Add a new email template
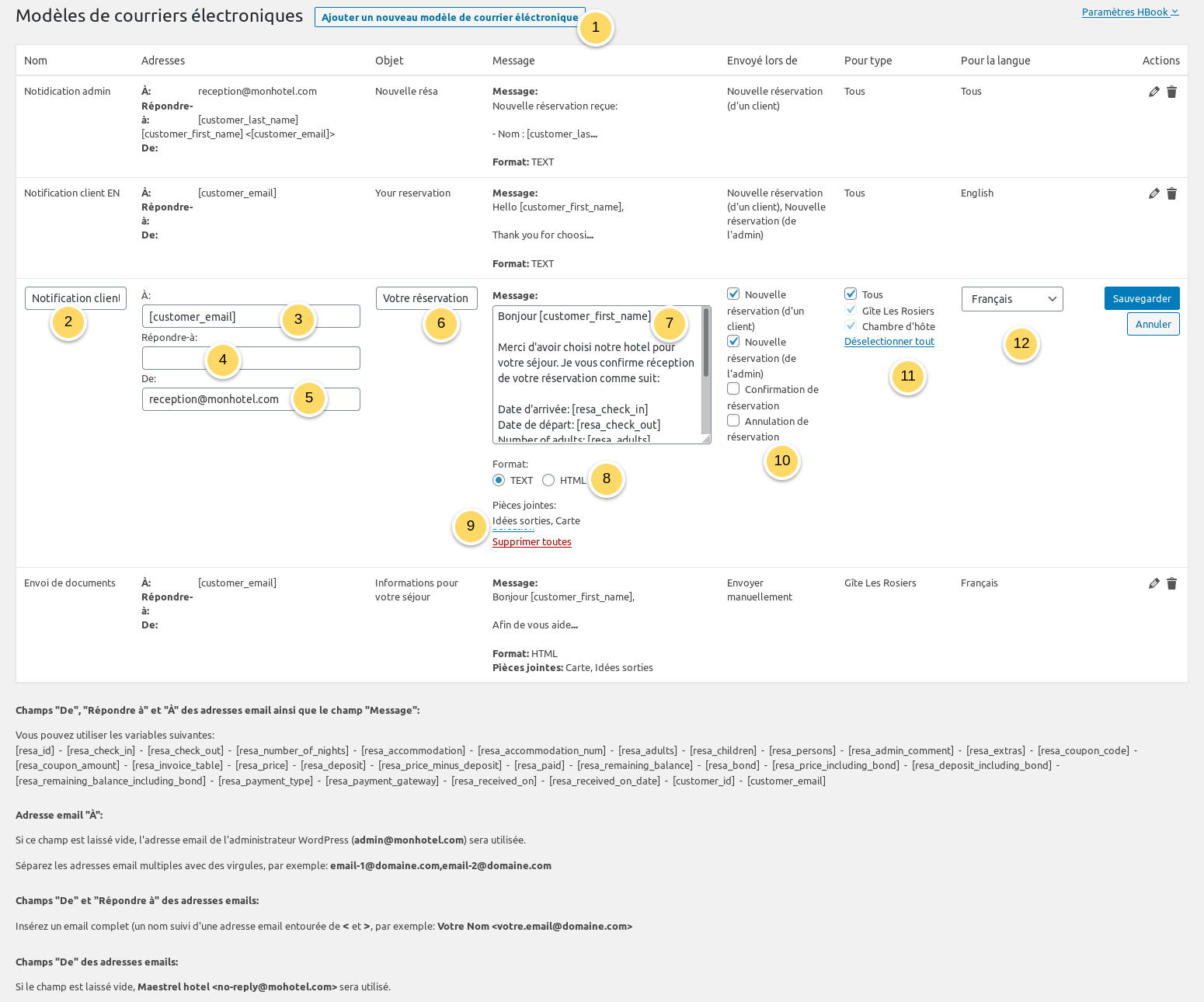Screen dimensions: 1204x1002 449,17
